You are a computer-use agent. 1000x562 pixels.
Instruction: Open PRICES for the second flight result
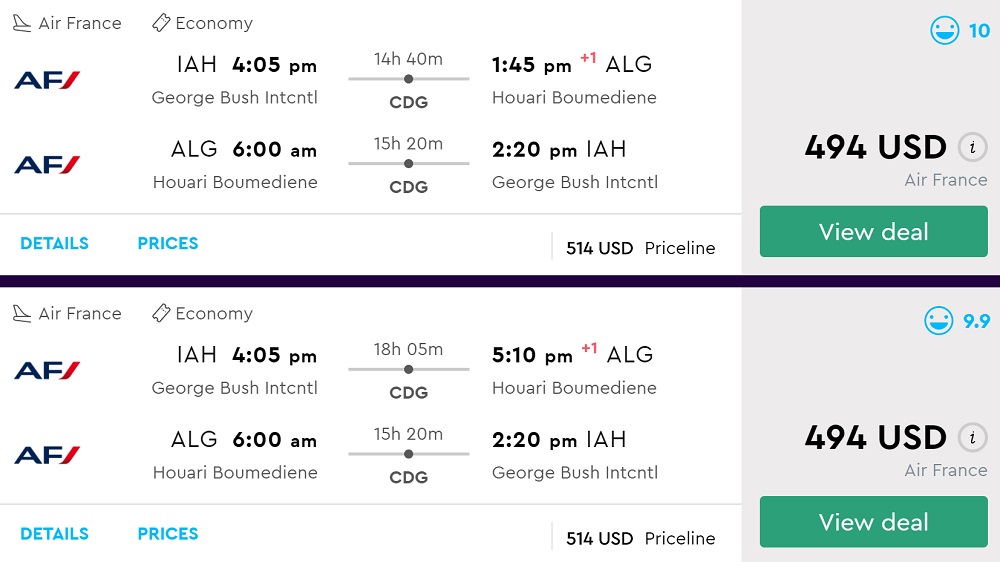[168, 533]
